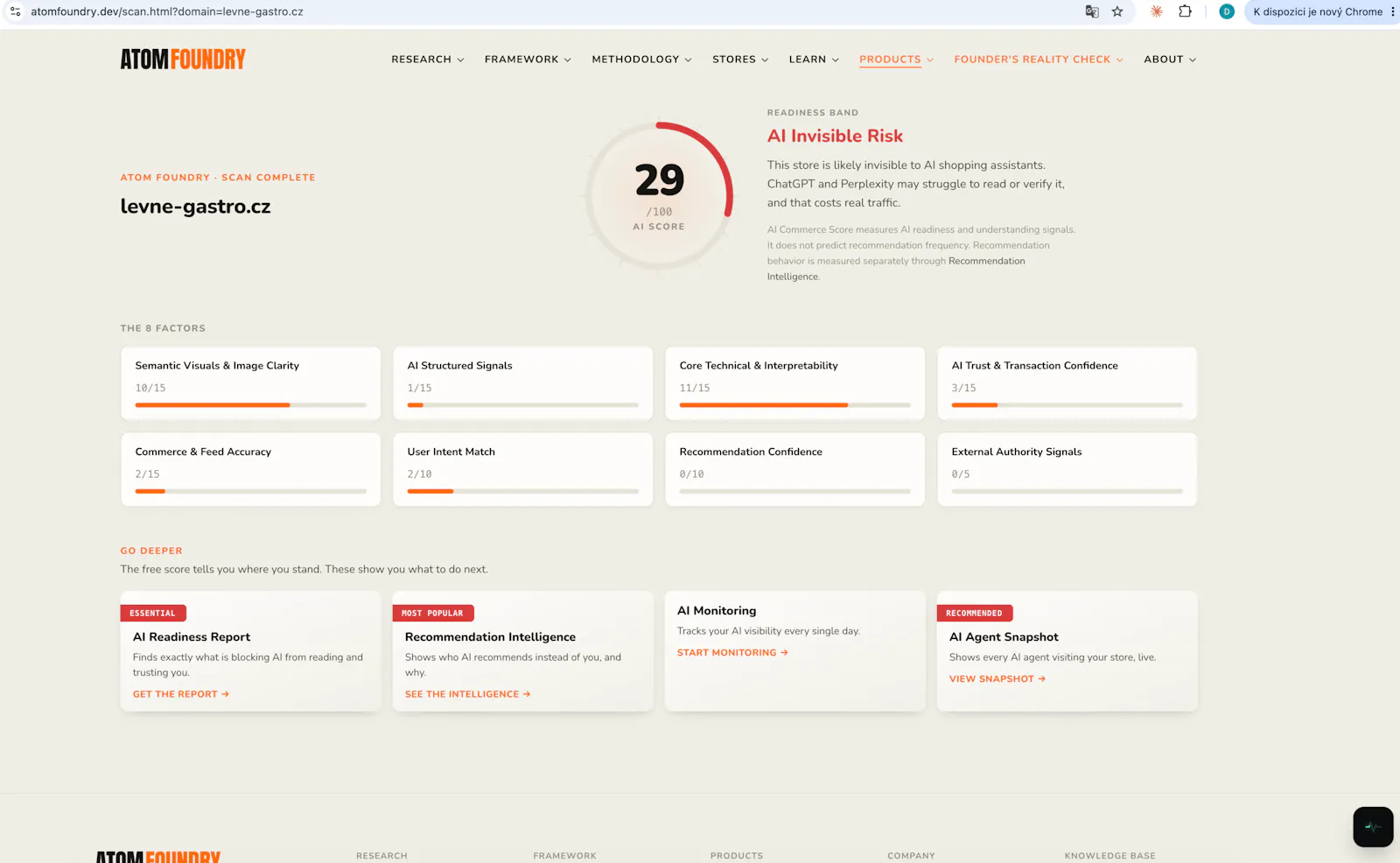
Task: Open the Stores dropdown menu
Action: pyautogui.click(x=740, y=60)
